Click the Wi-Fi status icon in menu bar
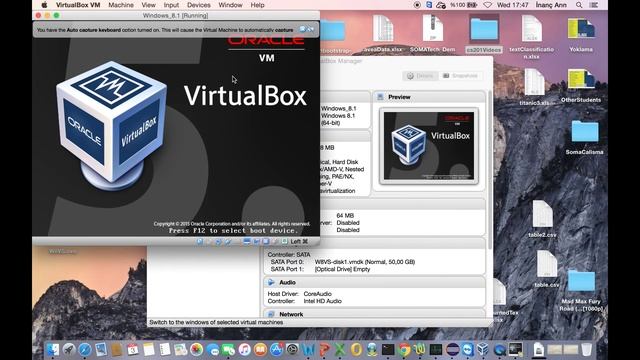This screenshot has height=360, width=640. point(487,5)
